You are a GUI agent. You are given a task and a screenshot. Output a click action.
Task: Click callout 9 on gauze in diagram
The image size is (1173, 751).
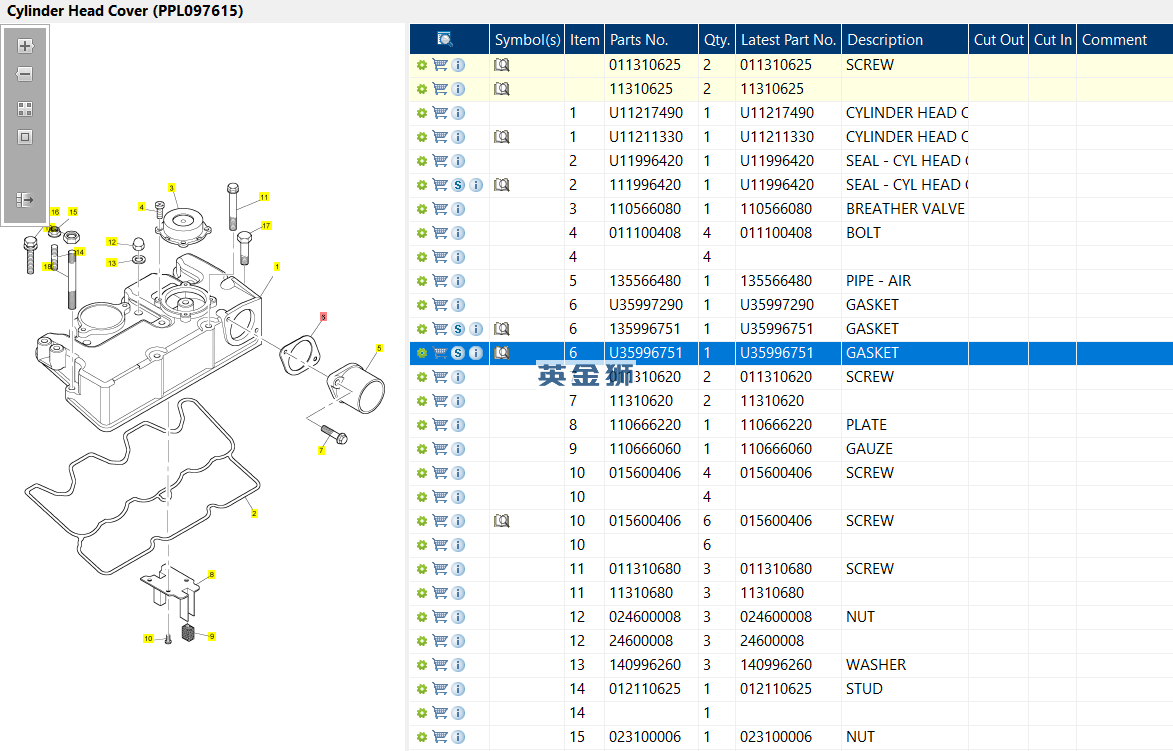point(212,637)
